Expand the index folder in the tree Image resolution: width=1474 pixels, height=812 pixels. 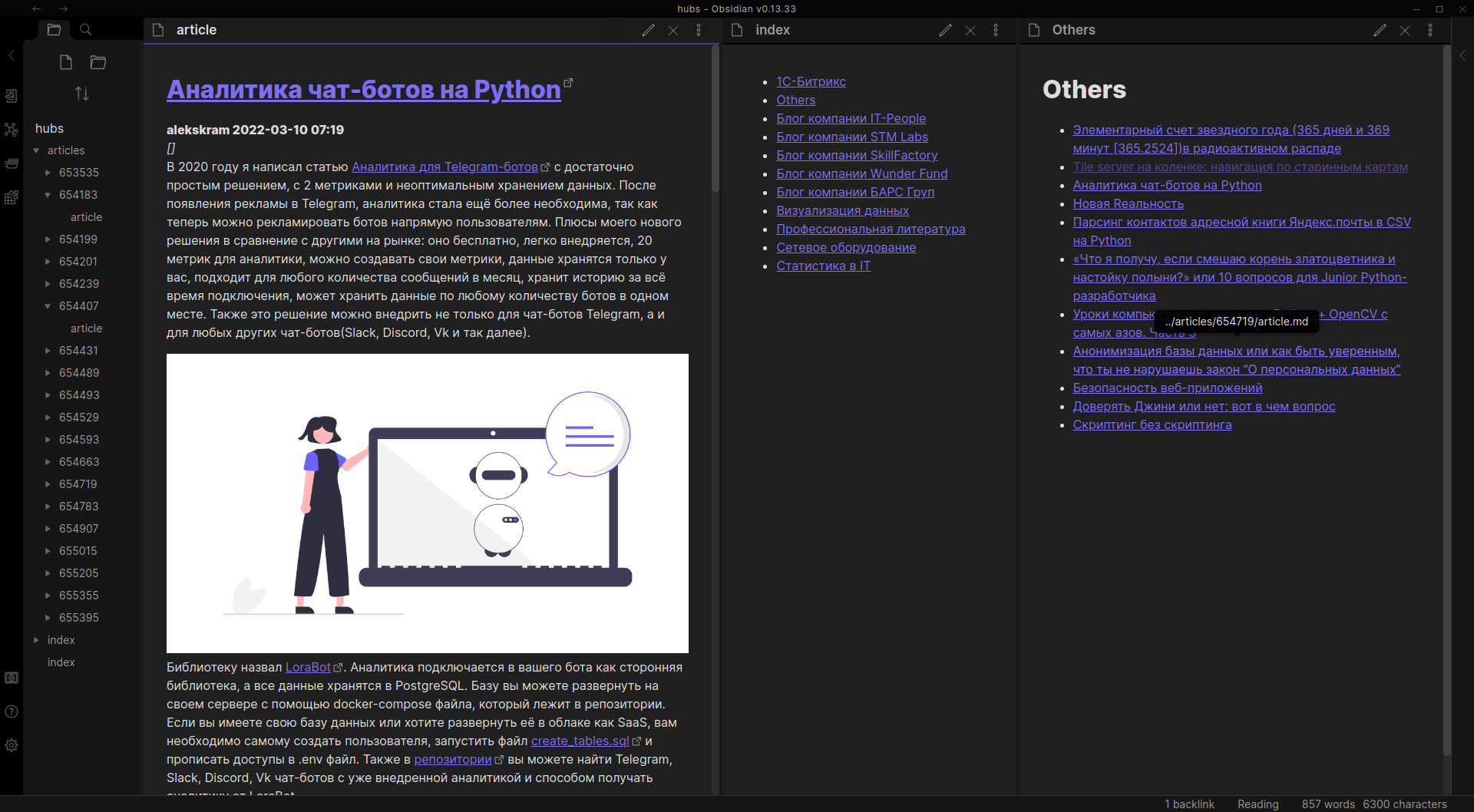(x=36, y=640)
